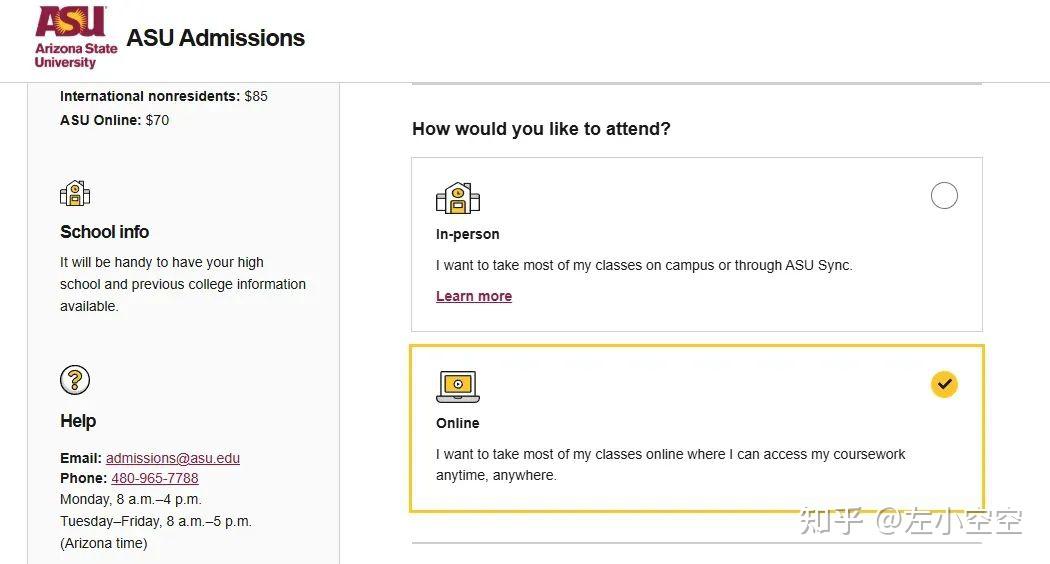
Task: Click the ASU Online $70 fee line
Action: tap(114, 120)
